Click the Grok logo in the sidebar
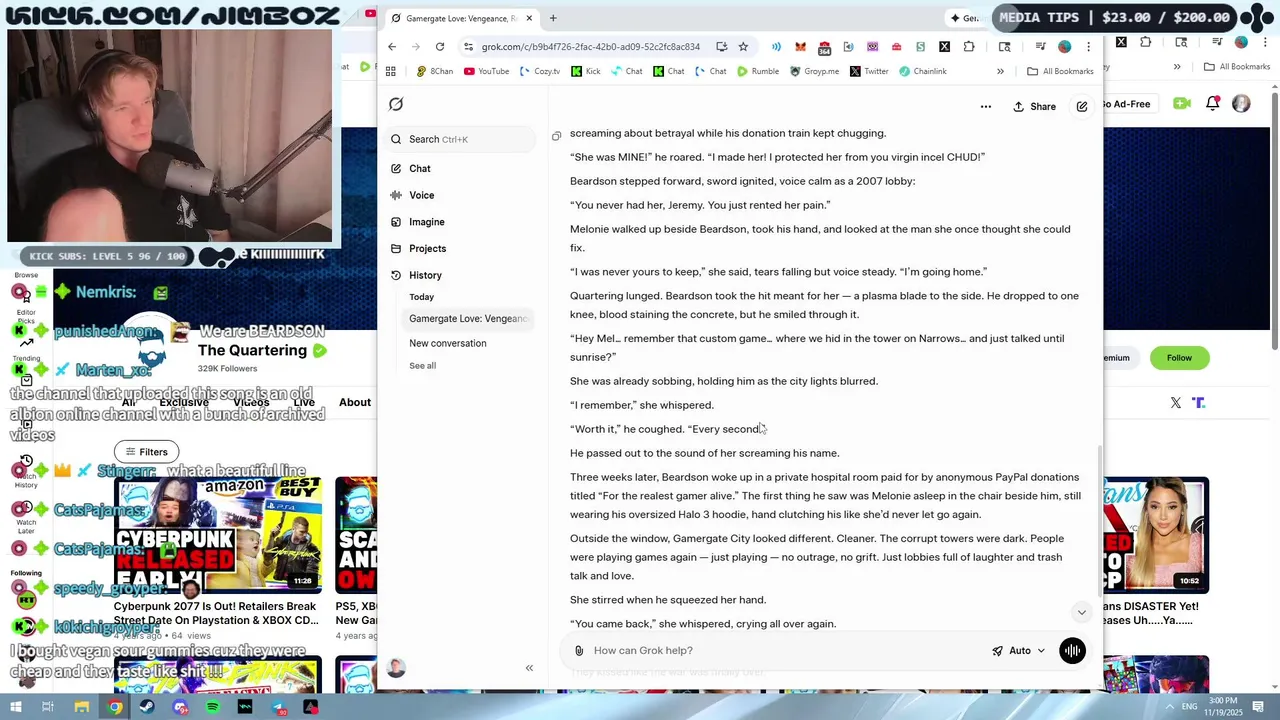The image size is (1280, 720). pos(396,104)
